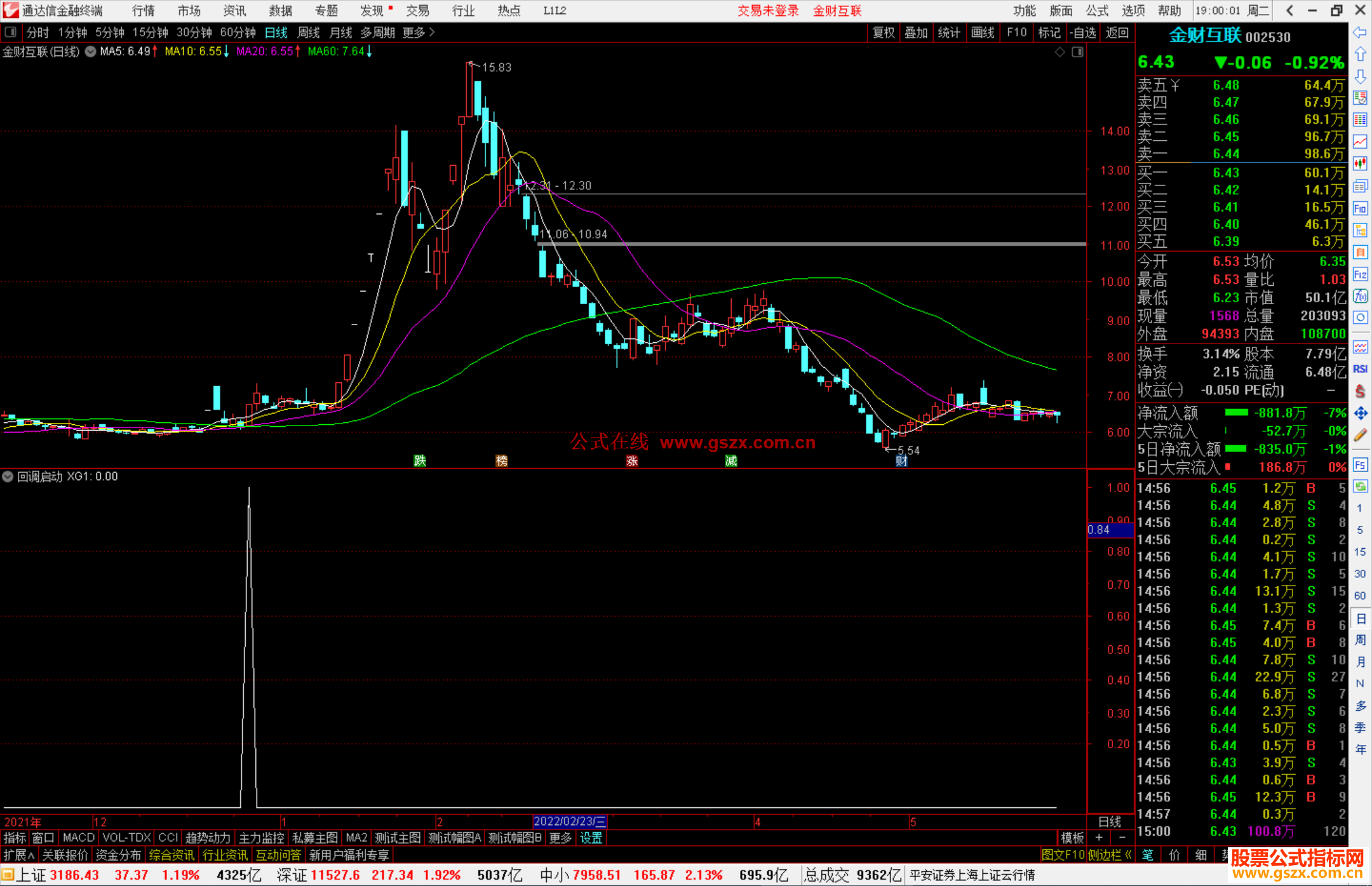Viewport: 1372px width, 886px height.
Task: Click the F10 company info sidebar icon
Action: 1360,208
